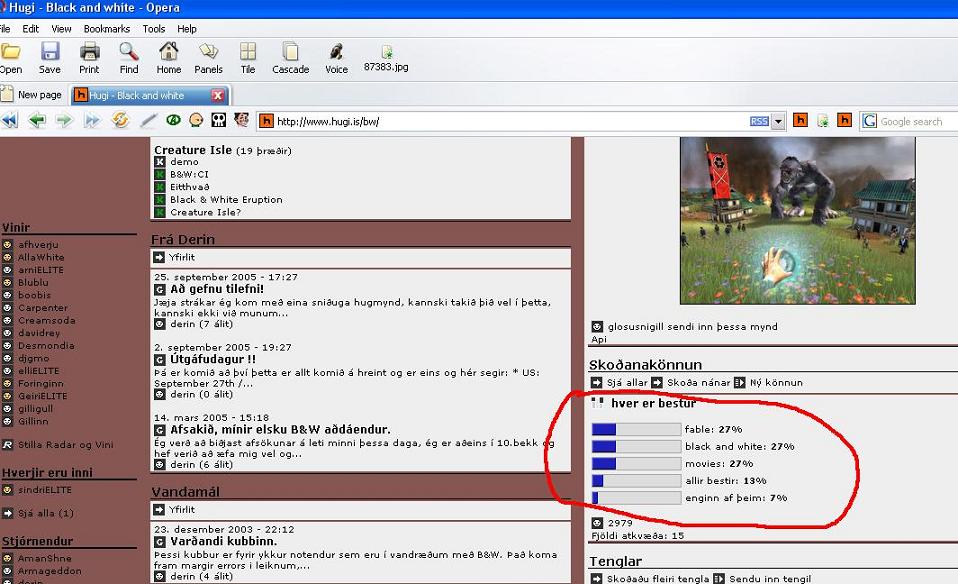Open the Útgáfudagur !! article
The height and width of the screenshot is (584, 958).
[213, 359]
